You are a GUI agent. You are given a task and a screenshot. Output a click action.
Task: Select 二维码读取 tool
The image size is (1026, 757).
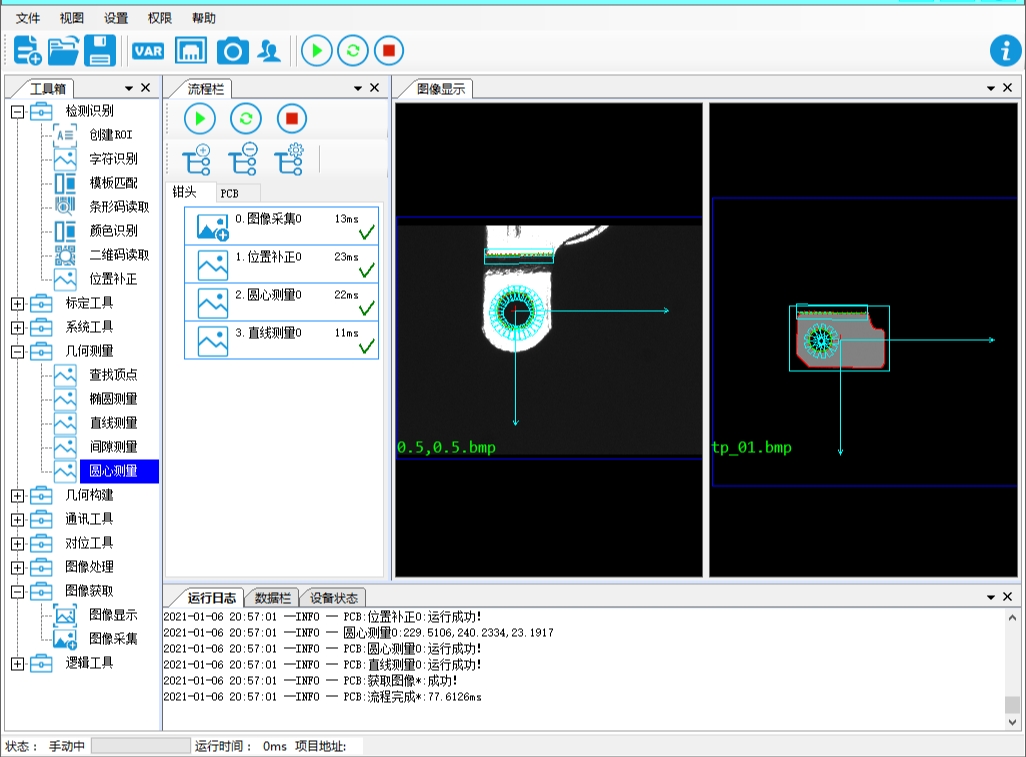(119, 255)
